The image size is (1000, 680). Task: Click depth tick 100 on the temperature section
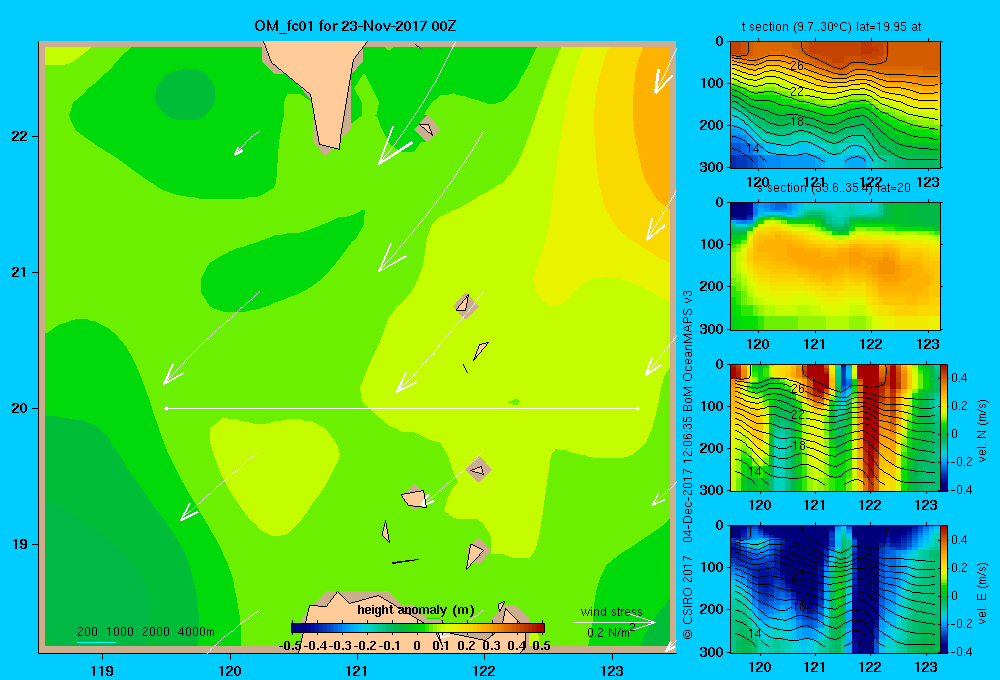pos(712,83)
